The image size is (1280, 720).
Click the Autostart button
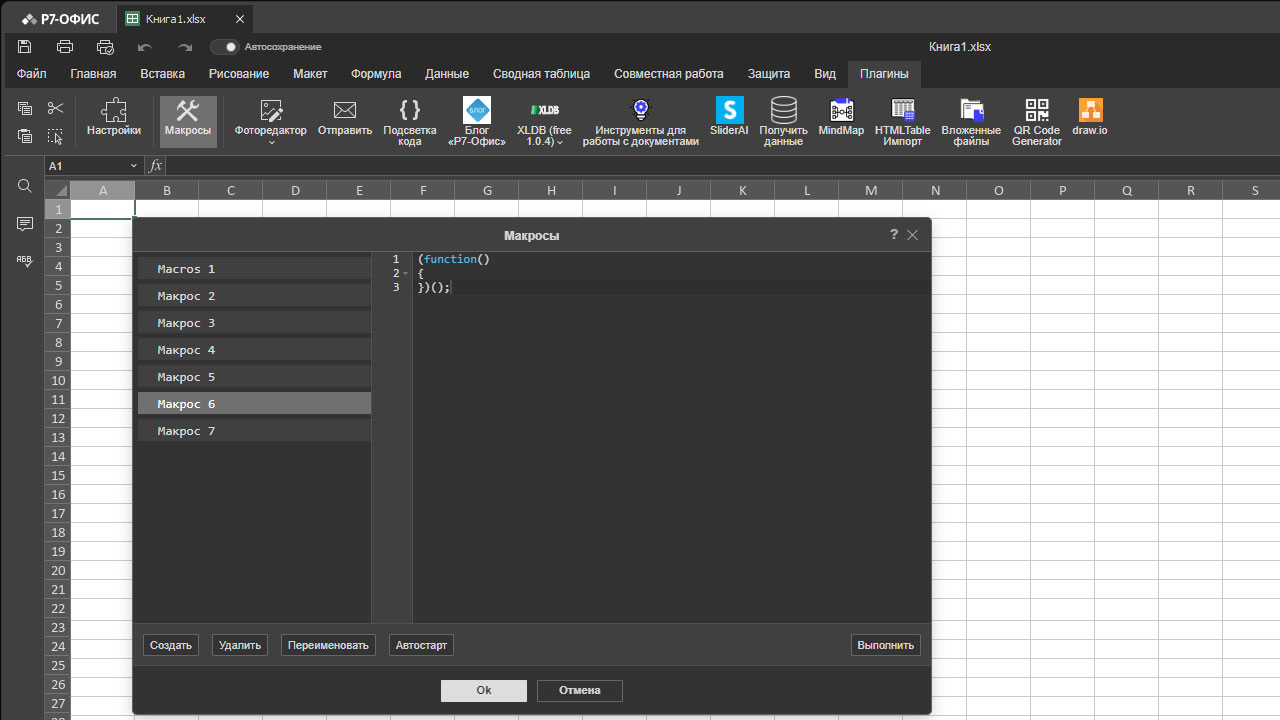(421, 645)
